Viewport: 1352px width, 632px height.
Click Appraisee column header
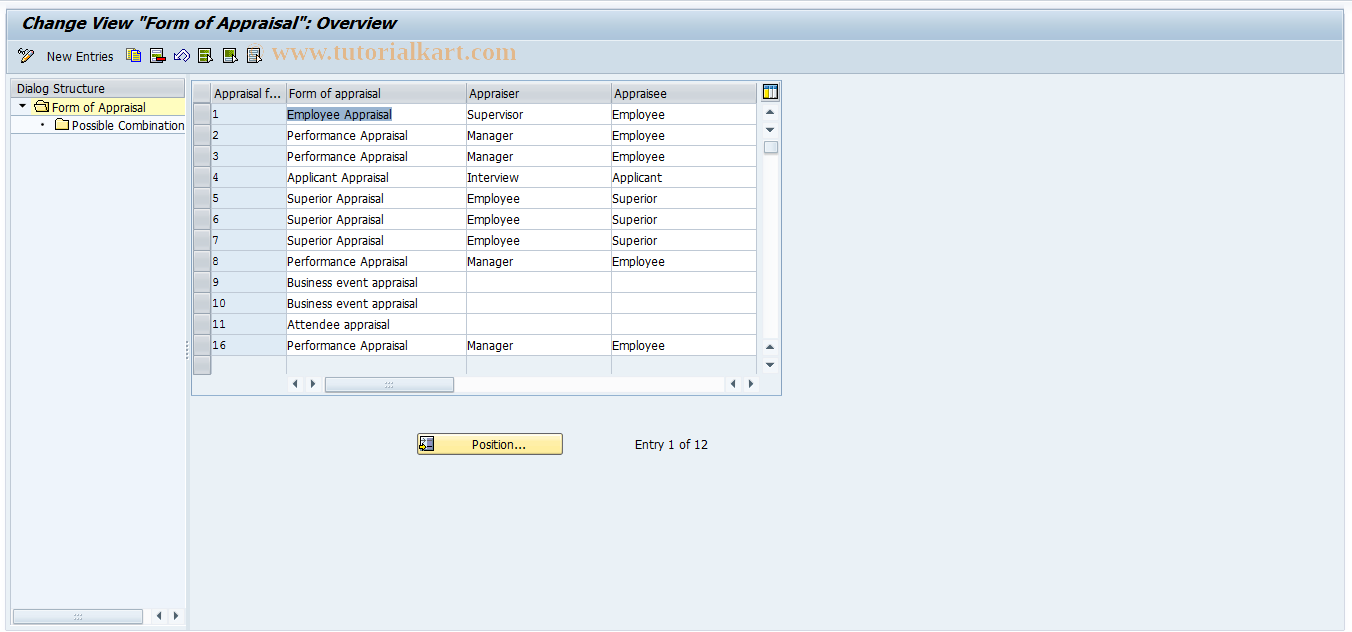(684, 93)
